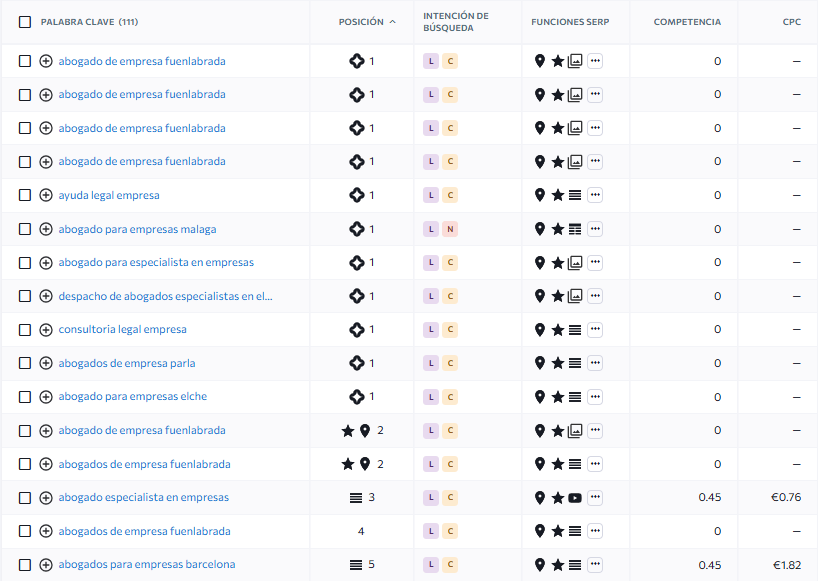Click the Competencia column header
Screen dimensions: 818x581
pyautogui.click(x=686, y=22)
